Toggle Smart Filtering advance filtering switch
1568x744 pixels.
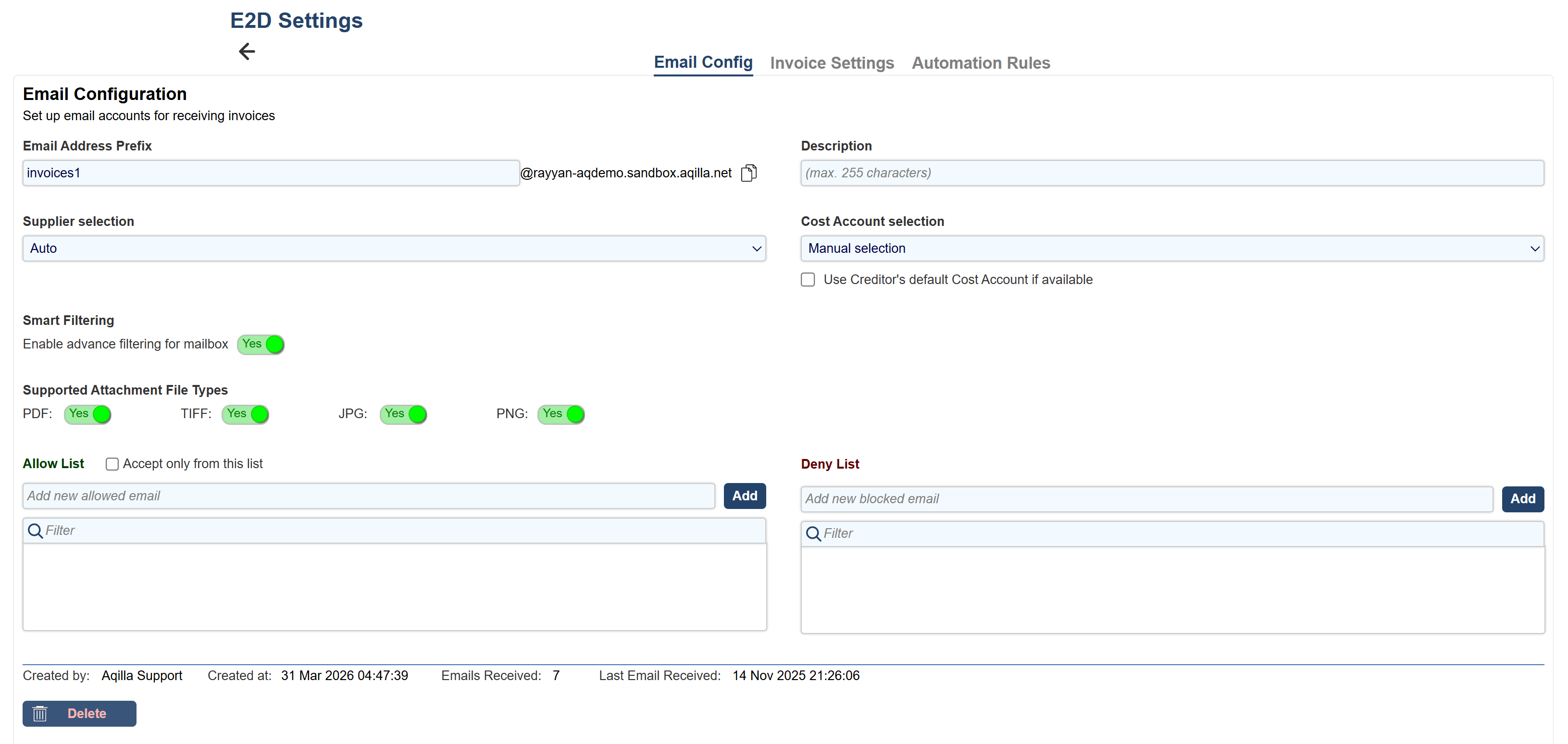pyautogui.click(x=261, y=344)
